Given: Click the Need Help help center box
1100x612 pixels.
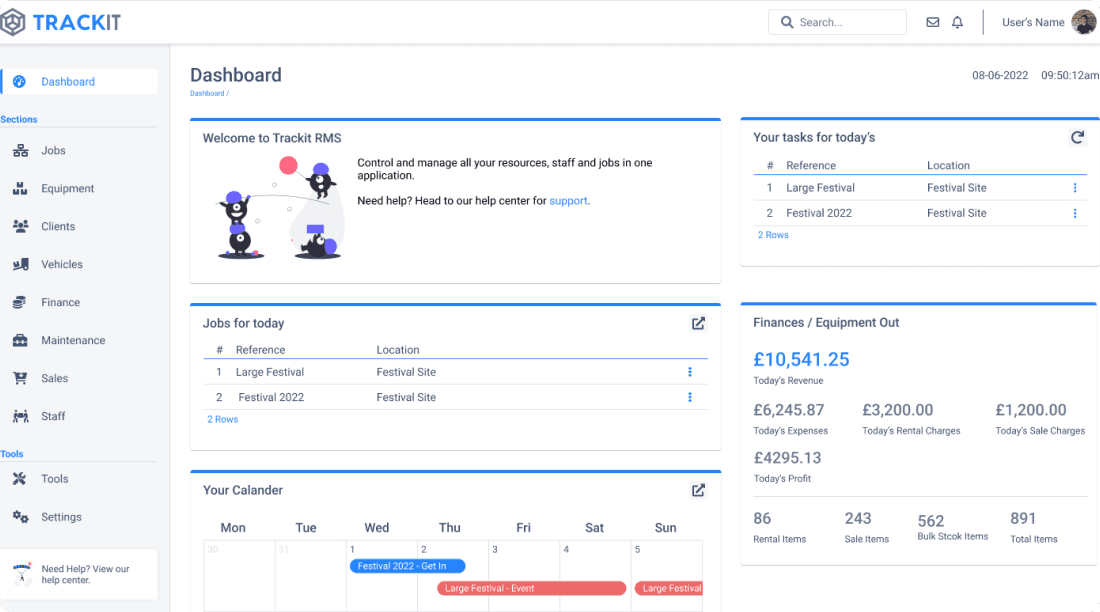Looking at the screenshot, I should pyautogui.click(x=79, y=574).
